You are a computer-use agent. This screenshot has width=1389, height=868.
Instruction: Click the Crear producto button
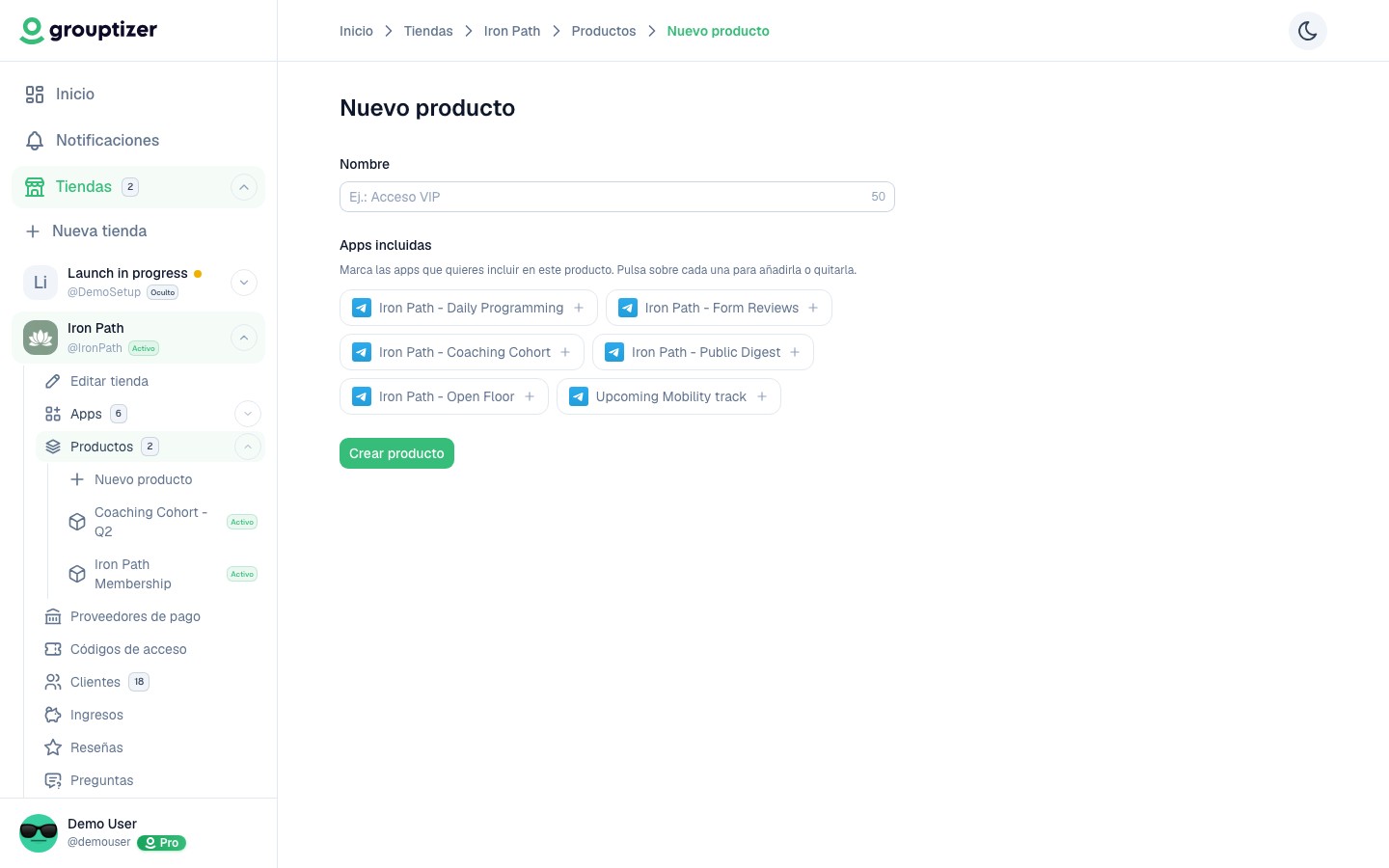click(x=396, y=453)
